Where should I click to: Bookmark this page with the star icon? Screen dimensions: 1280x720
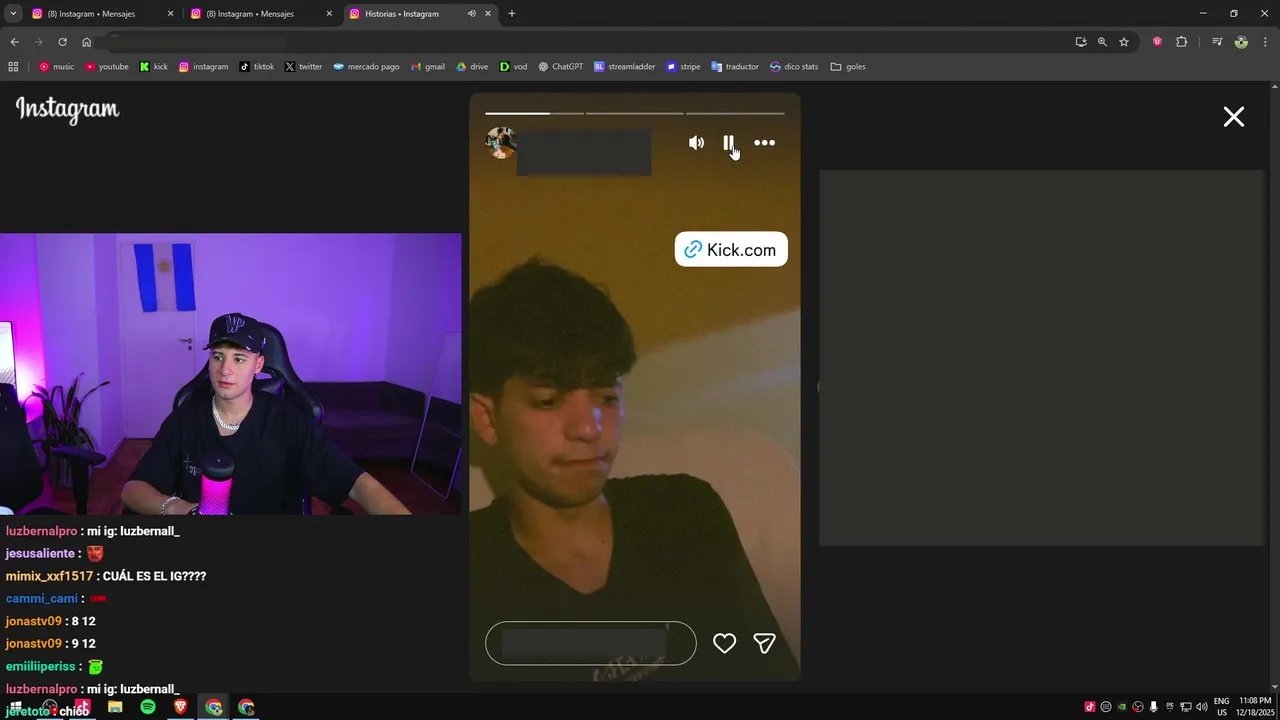[x=1124, y=42]
